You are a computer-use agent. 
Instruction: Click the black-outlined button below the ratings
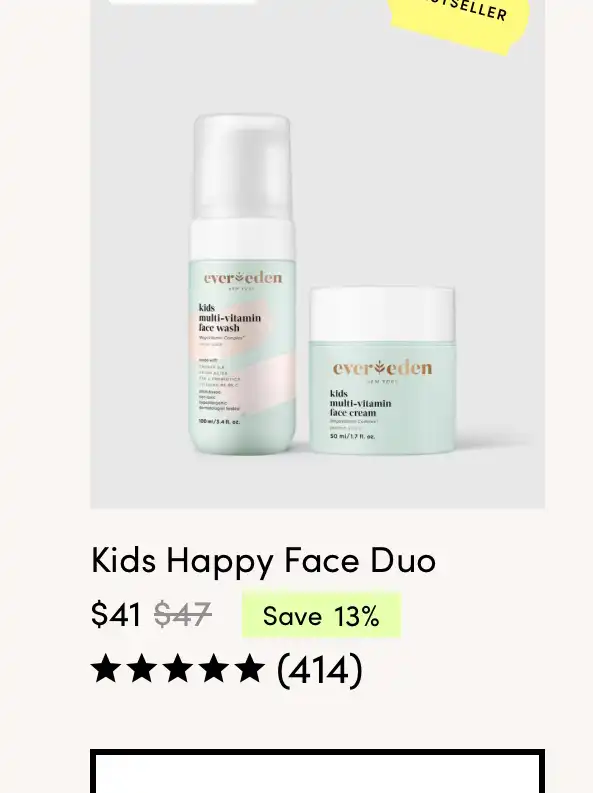[x=317, y=771]
